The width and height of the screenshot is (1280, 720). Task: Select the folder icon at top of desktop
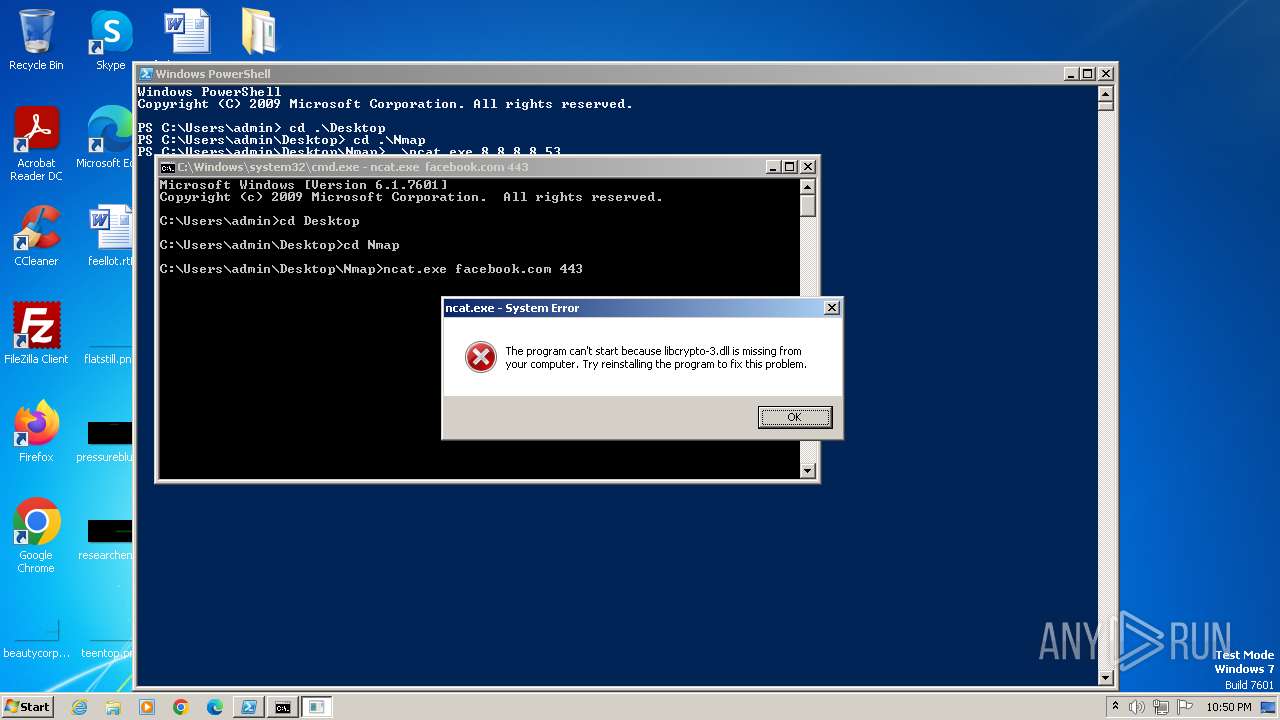pos(259,31)
